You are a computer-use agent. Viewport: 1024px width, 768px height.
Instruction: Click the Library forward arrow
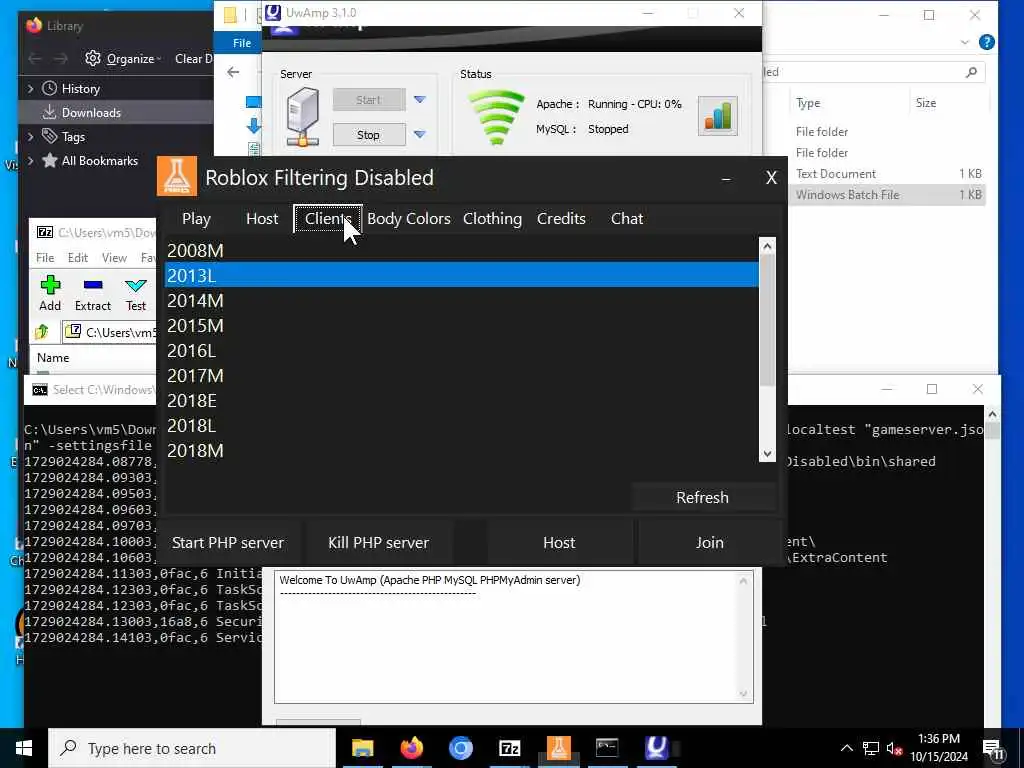(x=61, y=59)
